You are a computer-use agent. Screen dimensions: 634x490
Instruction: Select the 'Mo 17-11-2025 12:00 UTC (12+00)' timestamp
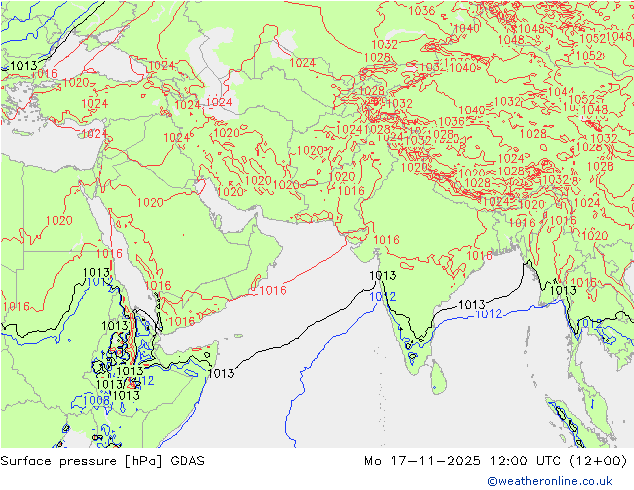[x=496, y=461]
